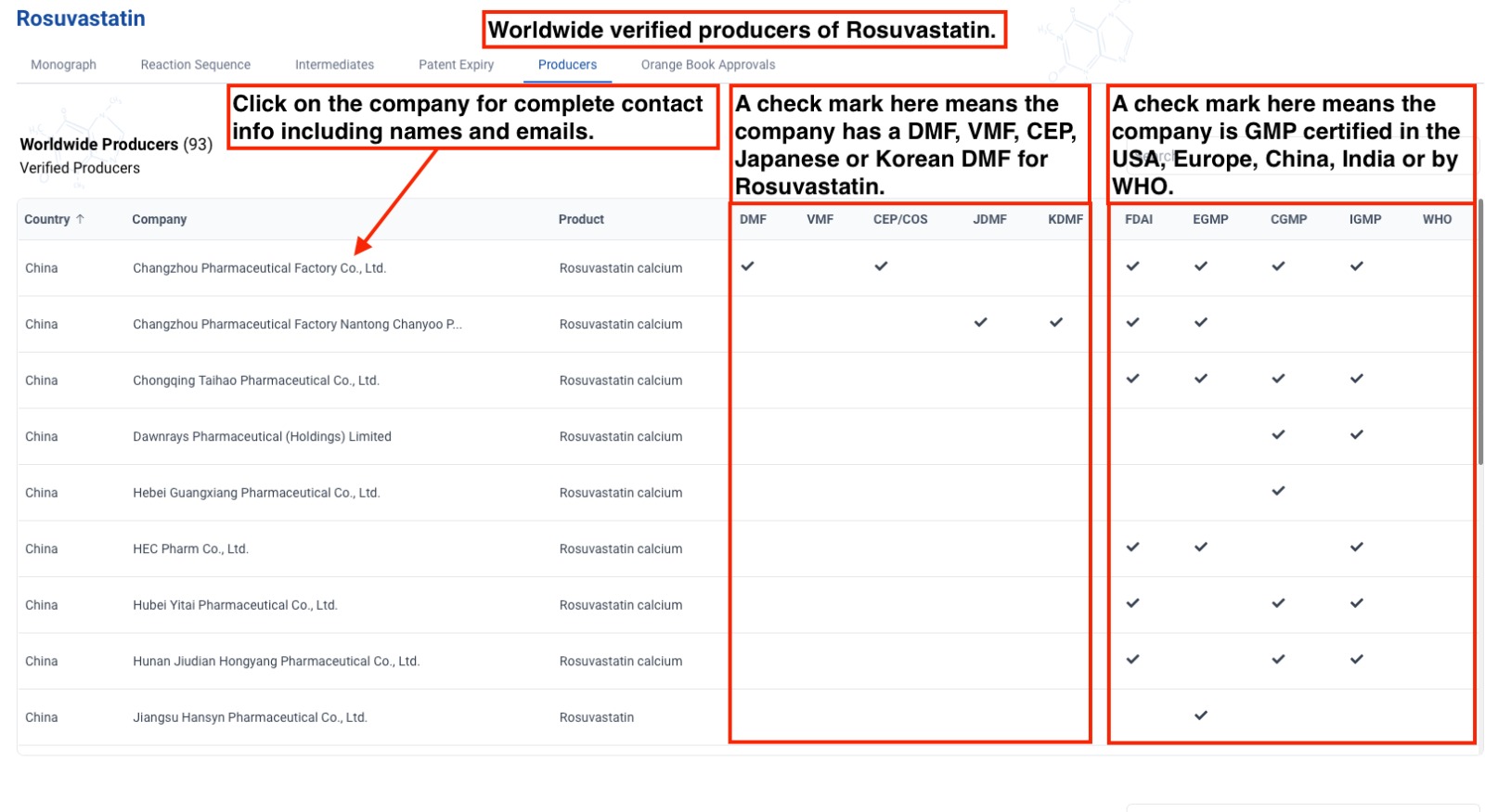Open Chongqing Taihao Pharmaceutical Co., Ltd.
Screen dimensions: 1485x812
pyautogui.click(x=256, y=380)
